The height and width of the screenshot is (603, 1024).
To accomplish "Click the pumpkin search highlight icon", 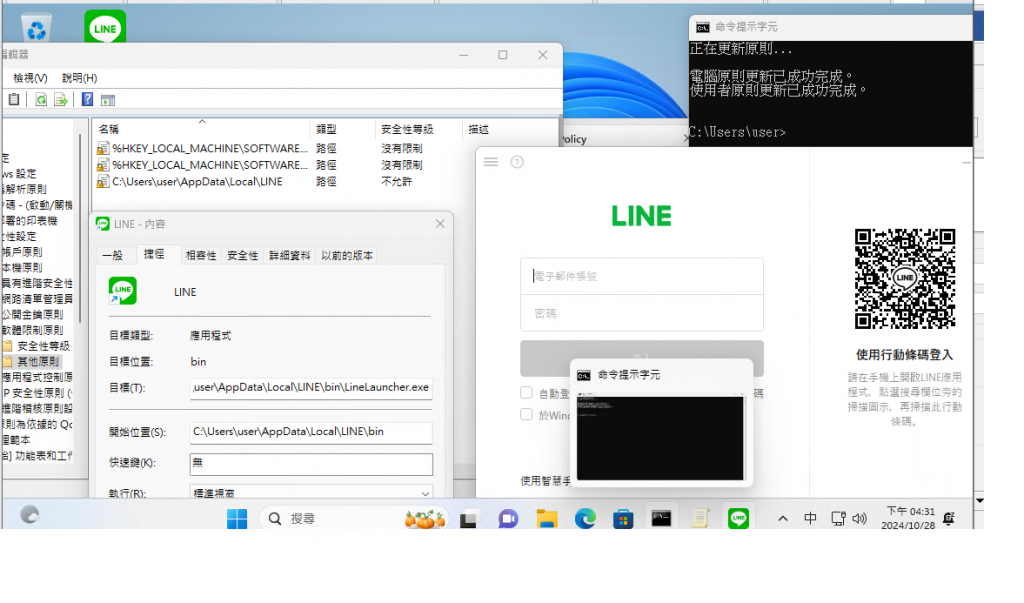I will pyautogui.click(x=425, y=519).
